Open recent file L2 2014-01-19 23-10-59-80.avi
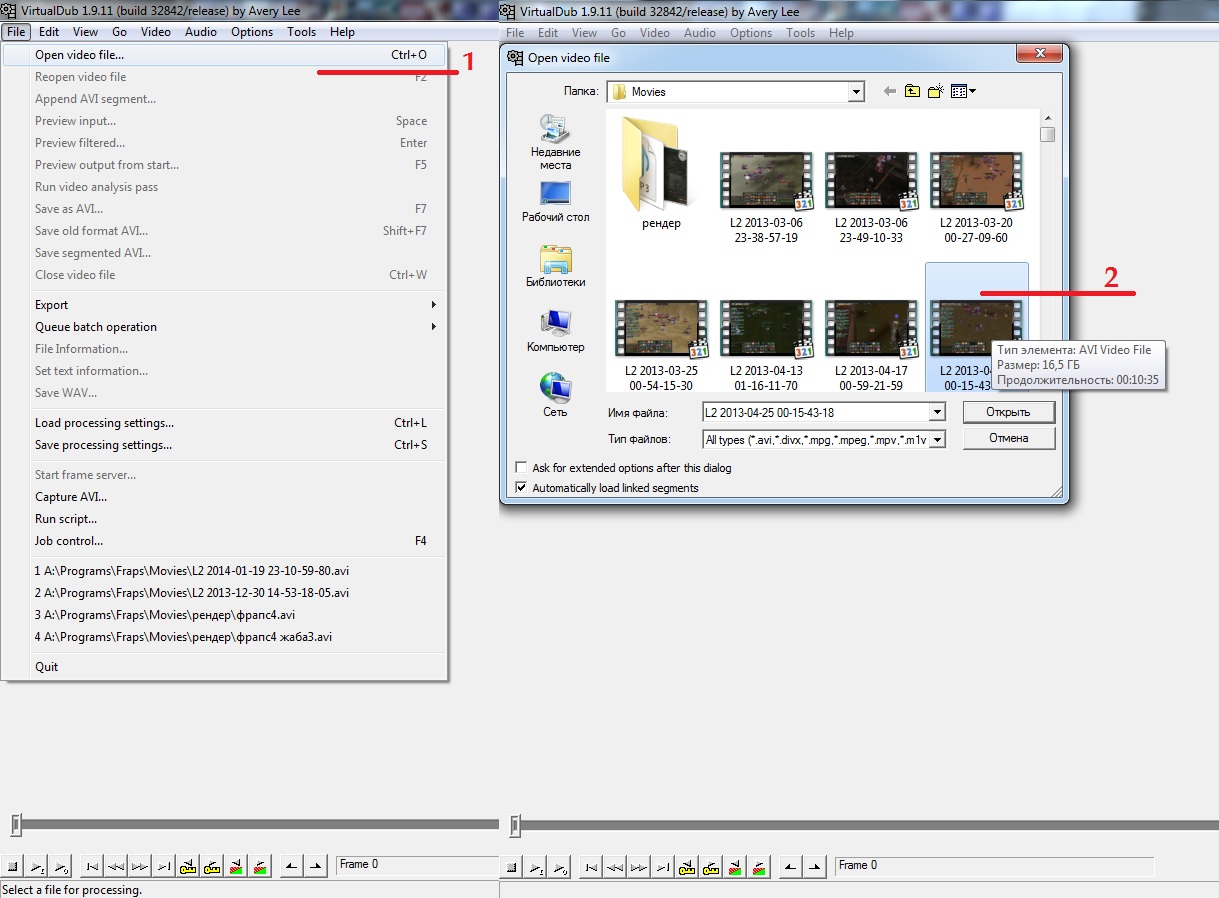This screenshot has height=898, width=1219. point(224,571)
